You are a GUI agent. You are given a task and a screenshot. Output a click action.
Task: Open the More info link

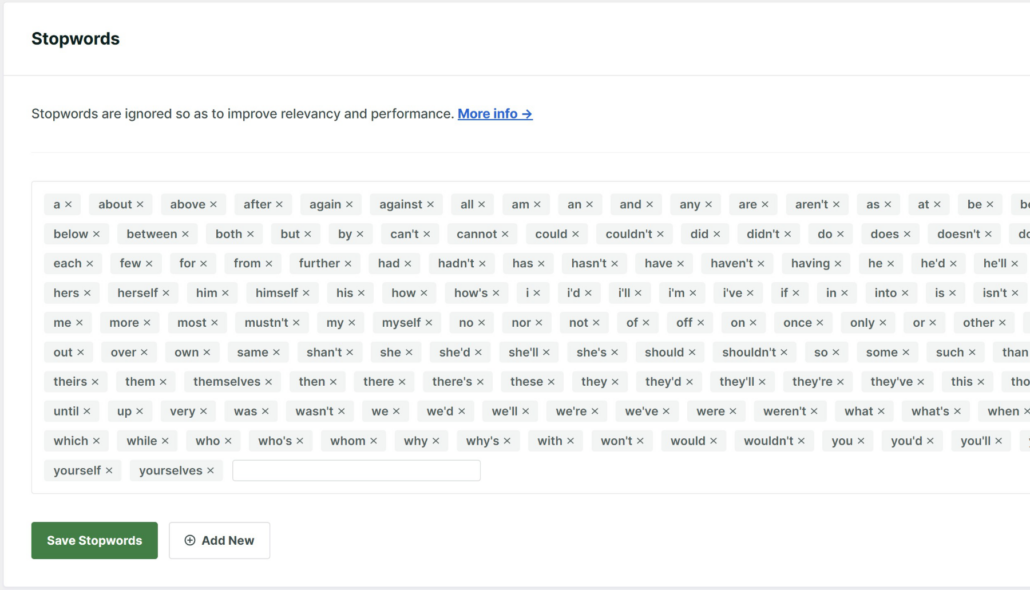(495, 114)
